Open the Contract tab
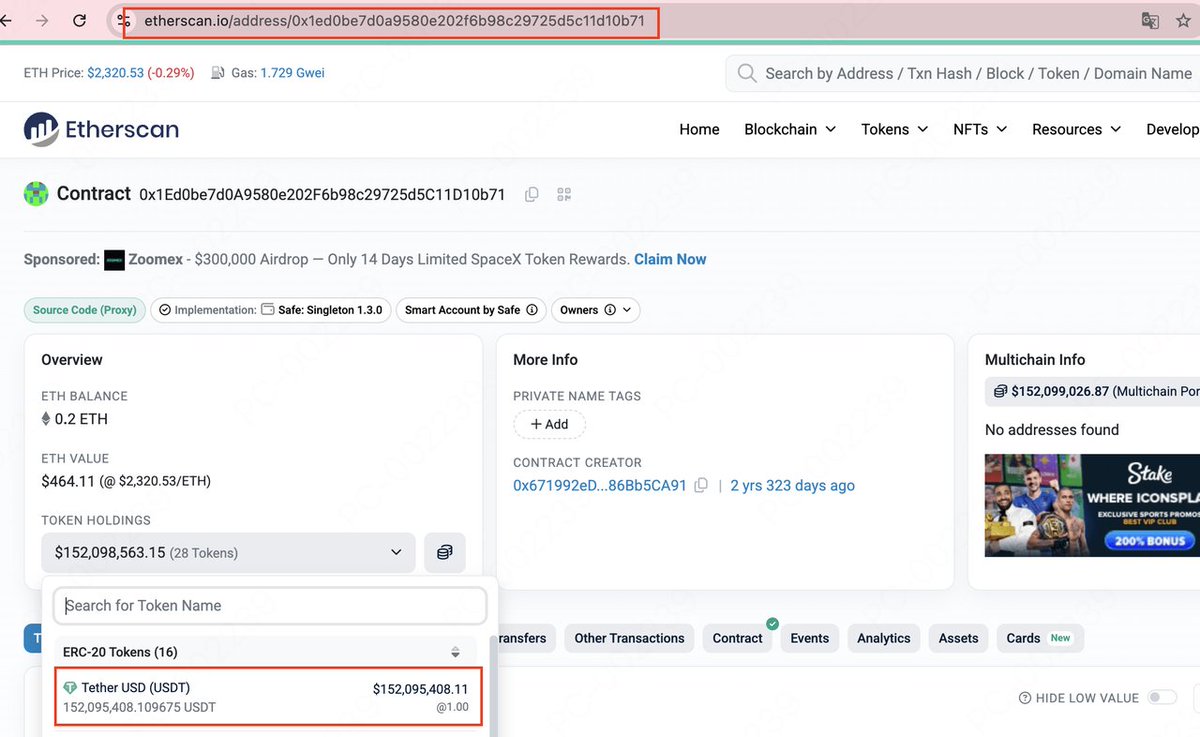The height and width of the screenshot is (737, 1200). click(738, 638)
